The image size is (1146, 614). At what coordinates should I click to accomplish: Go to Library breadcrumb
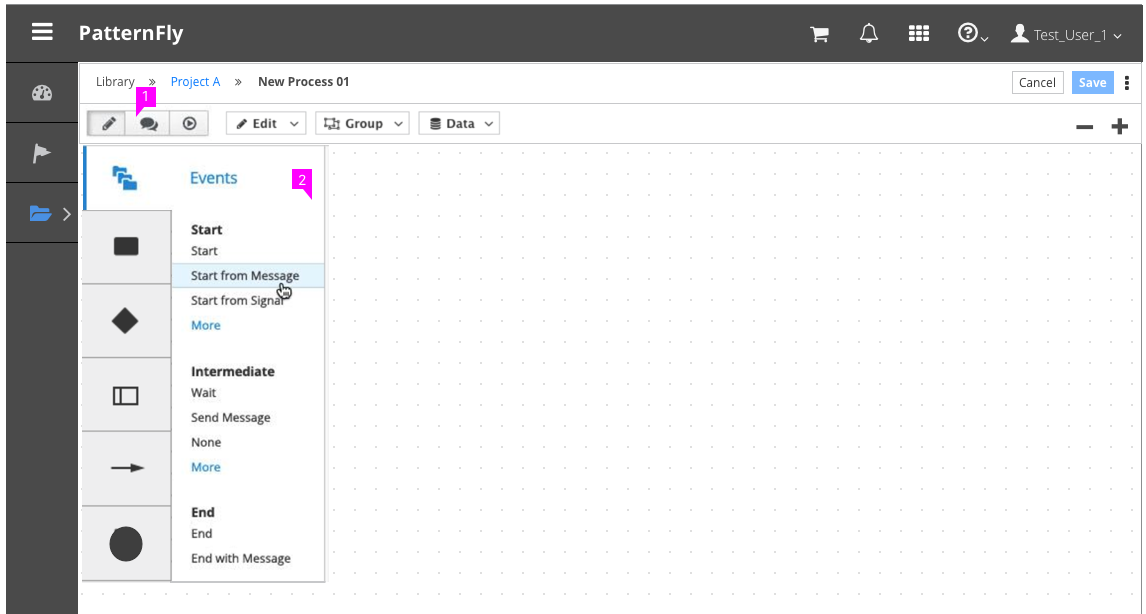(115, 82)
